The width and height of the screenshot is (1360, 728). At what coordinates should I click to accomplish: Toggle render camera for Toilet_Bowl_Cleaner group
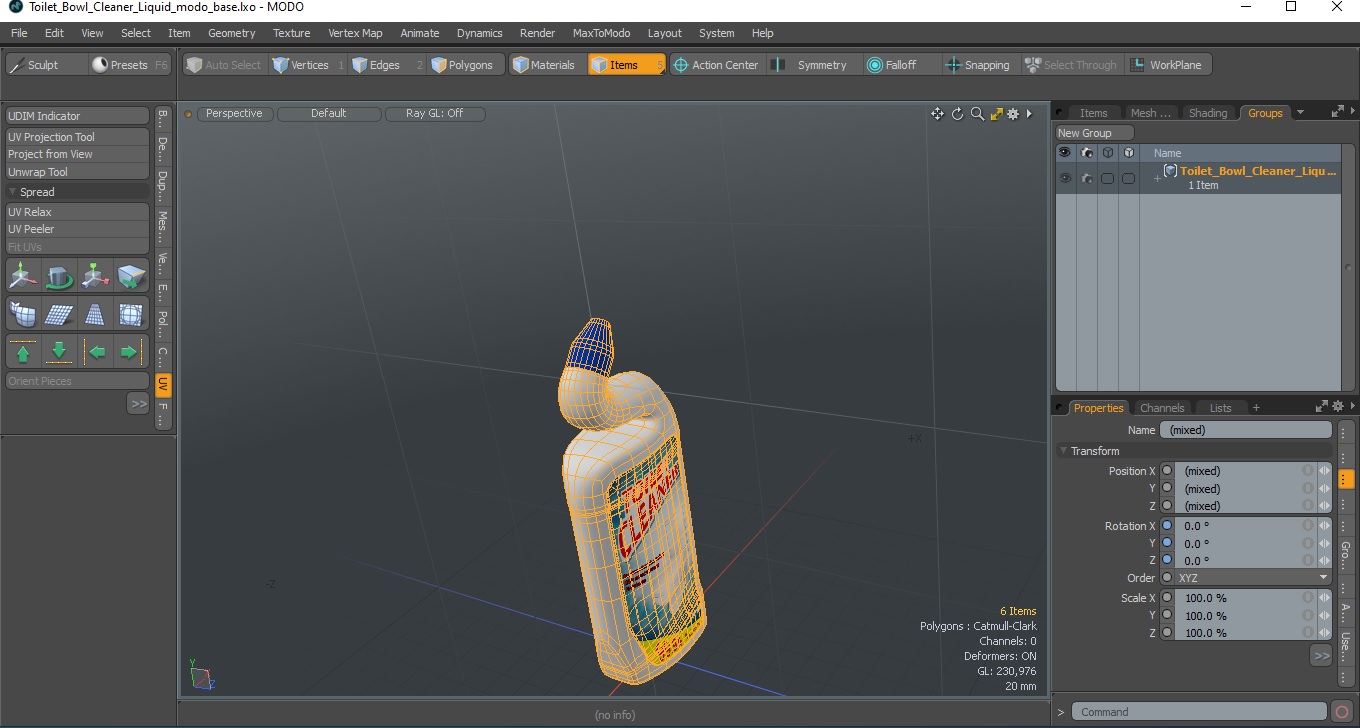[1086, 178]
